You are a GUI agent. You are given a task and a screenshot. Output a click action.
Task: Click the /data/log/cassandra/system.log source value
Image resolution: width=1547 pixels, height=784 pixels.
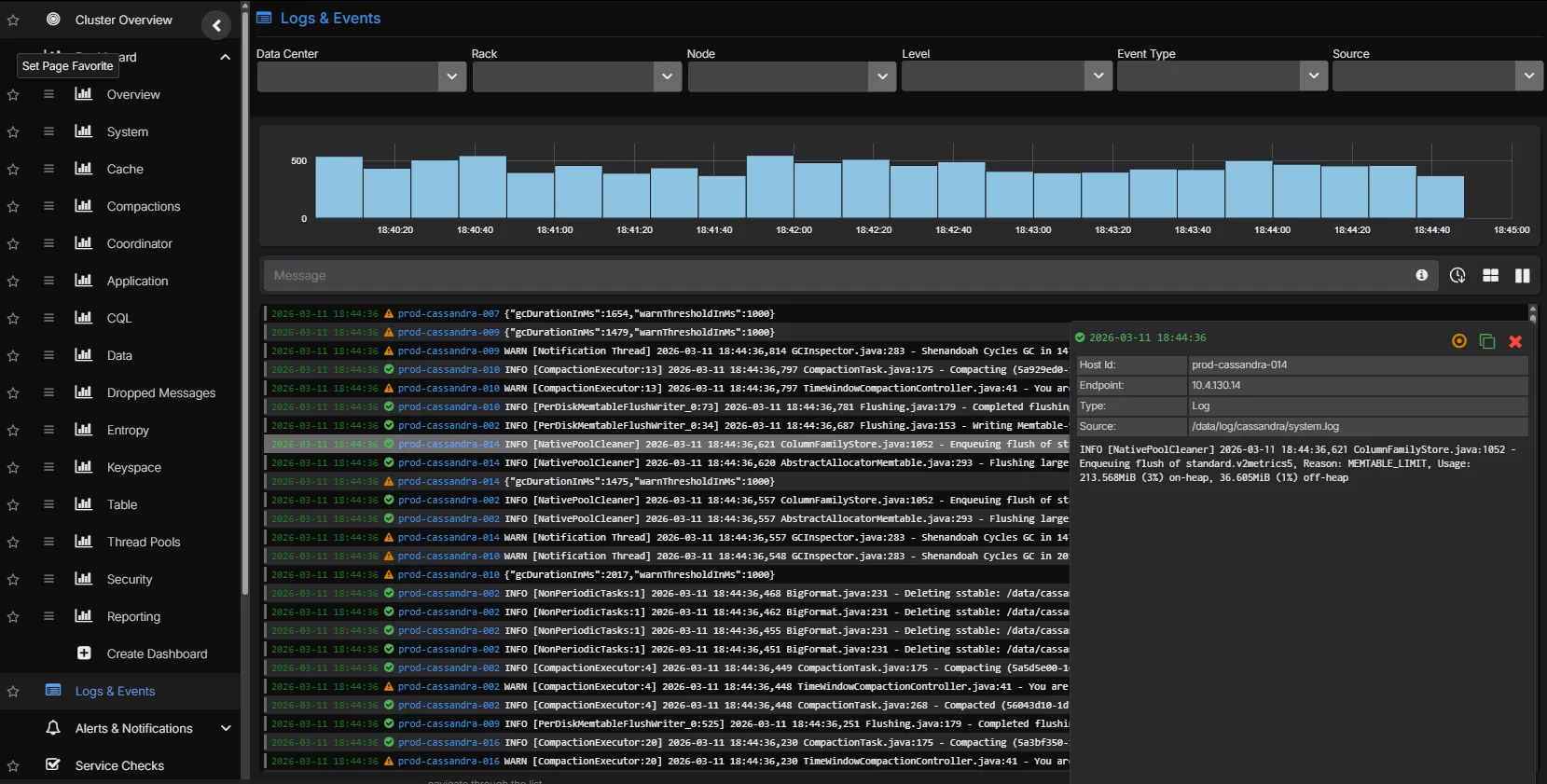coord(1264,426)
